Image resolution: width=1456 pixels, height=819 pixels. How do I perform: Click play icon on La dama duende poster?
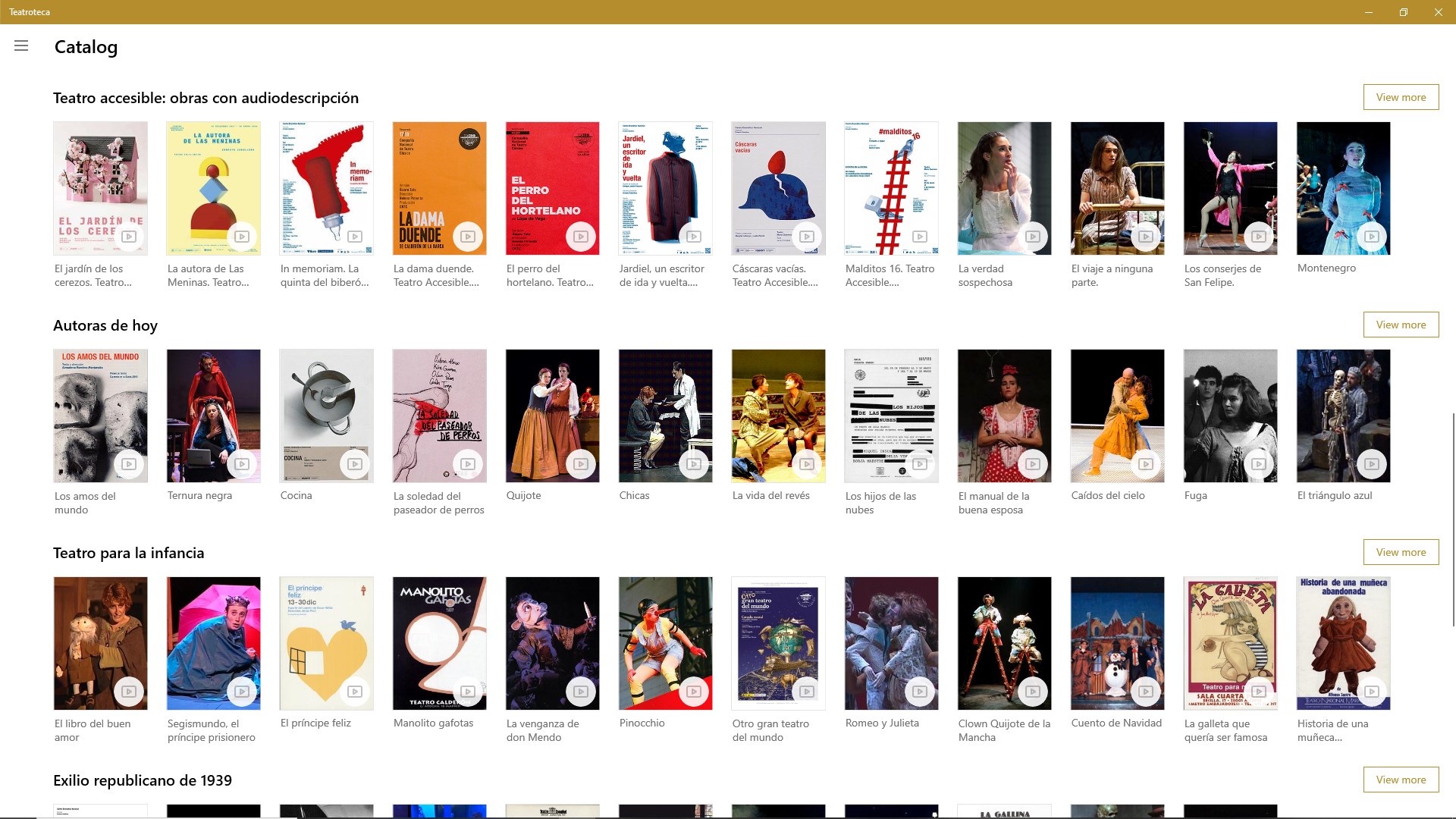click(x=468, y=237)
